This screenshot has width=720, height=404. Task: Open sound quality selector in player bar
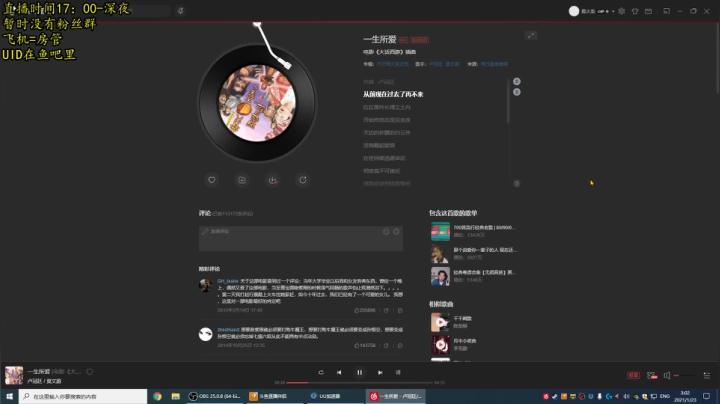(x=633, y=376)
